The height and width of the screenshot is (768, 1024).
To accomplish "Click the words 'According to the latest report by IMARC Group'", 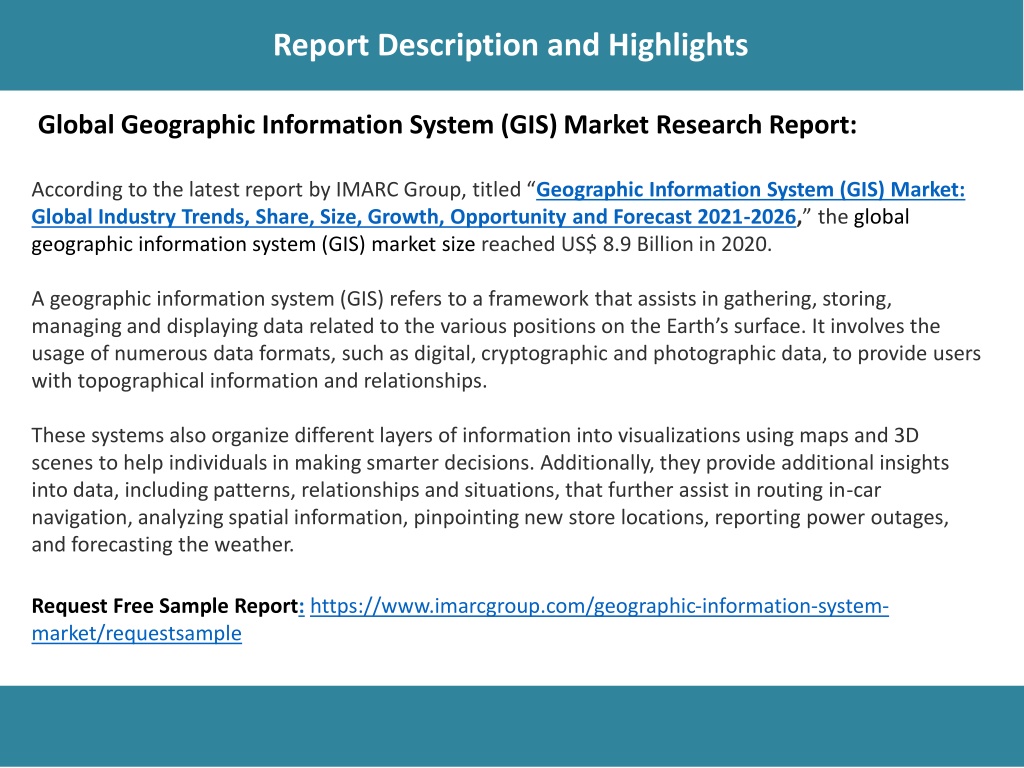I will [248, 189].
